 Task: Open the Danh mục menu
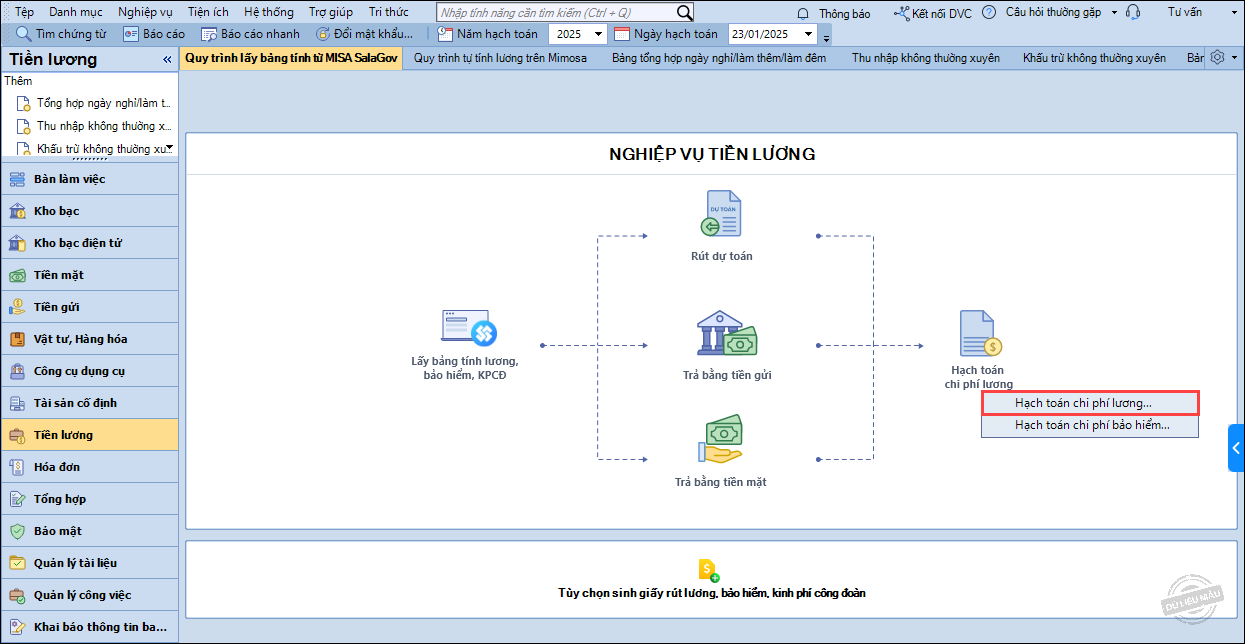click(75, 12)
